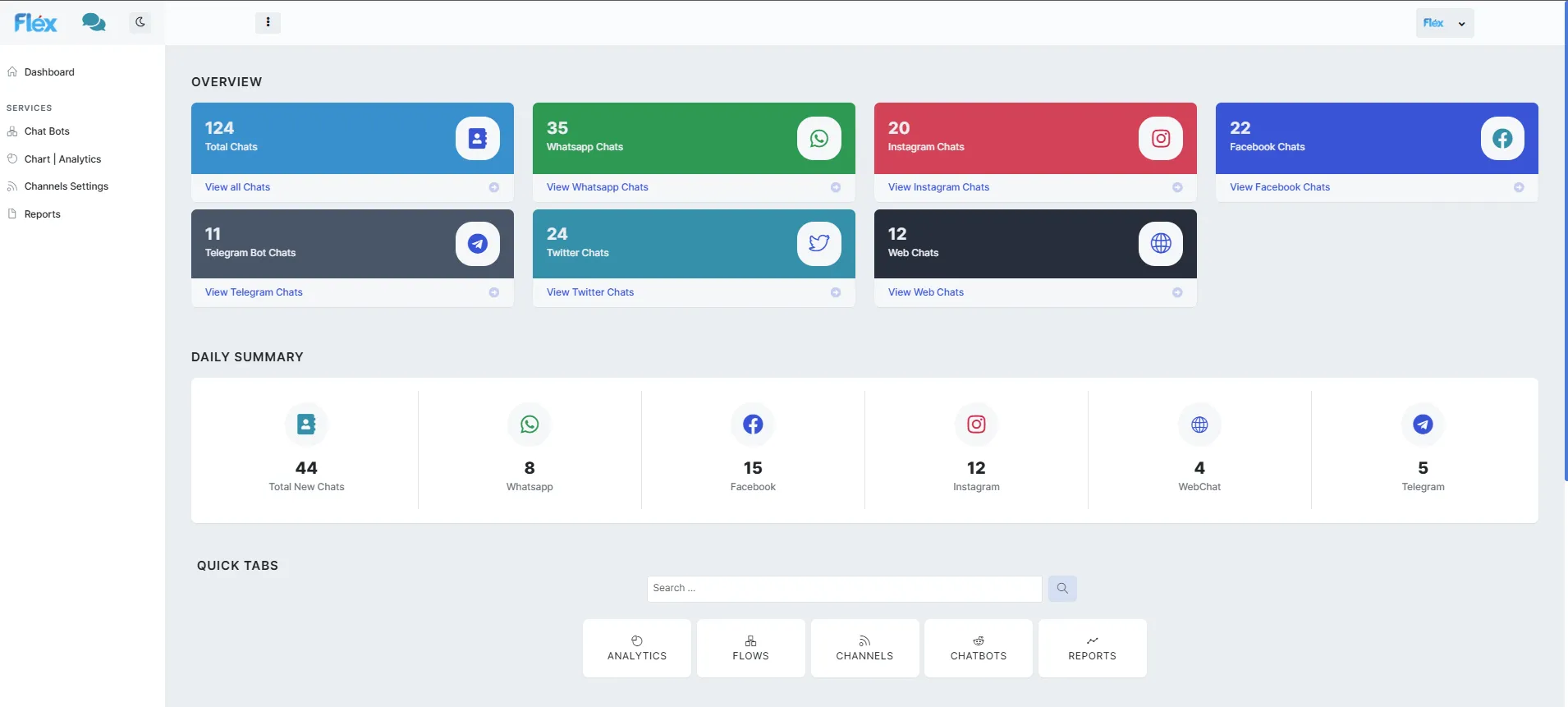
Task: Click the chat bubbles icon in the header
Action: pos(94,22)
